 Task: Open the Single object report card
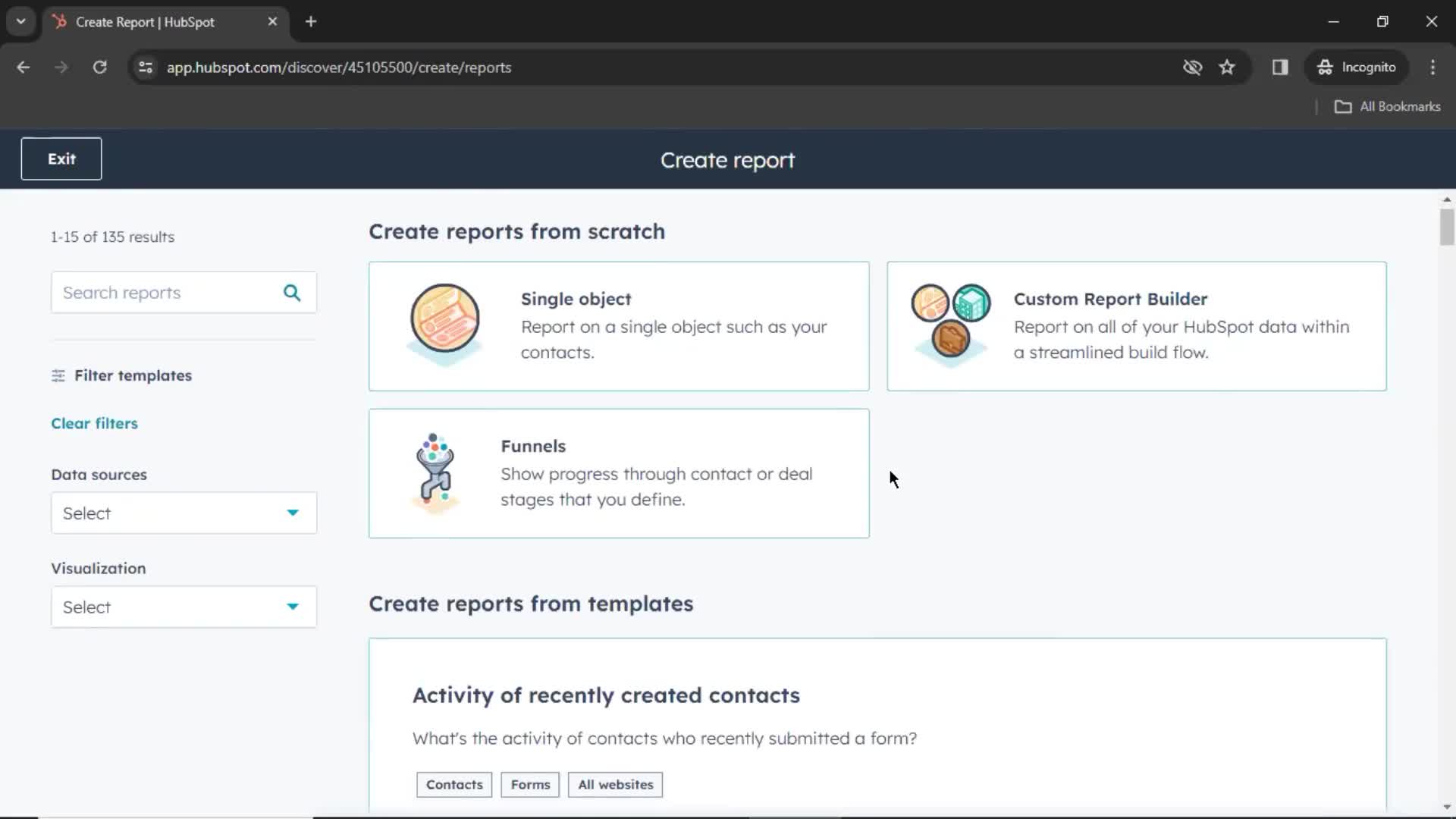coord(619,326)
